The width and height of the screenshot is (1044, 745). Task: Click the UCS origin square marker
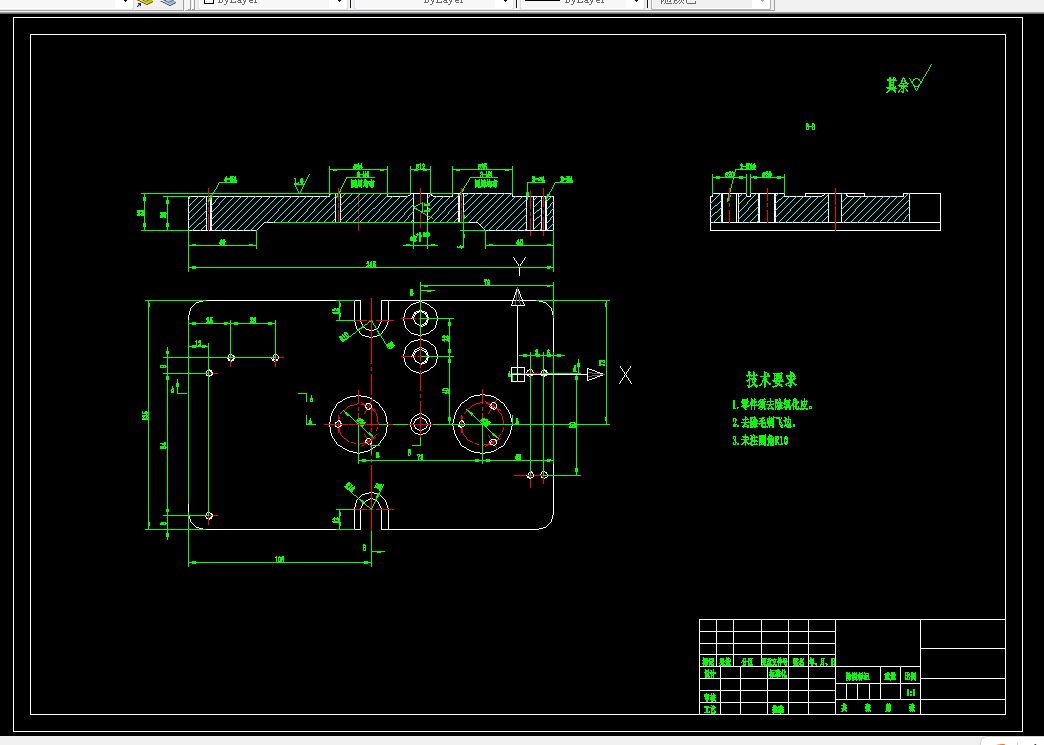pyautogui.click(x=517, y=374)
